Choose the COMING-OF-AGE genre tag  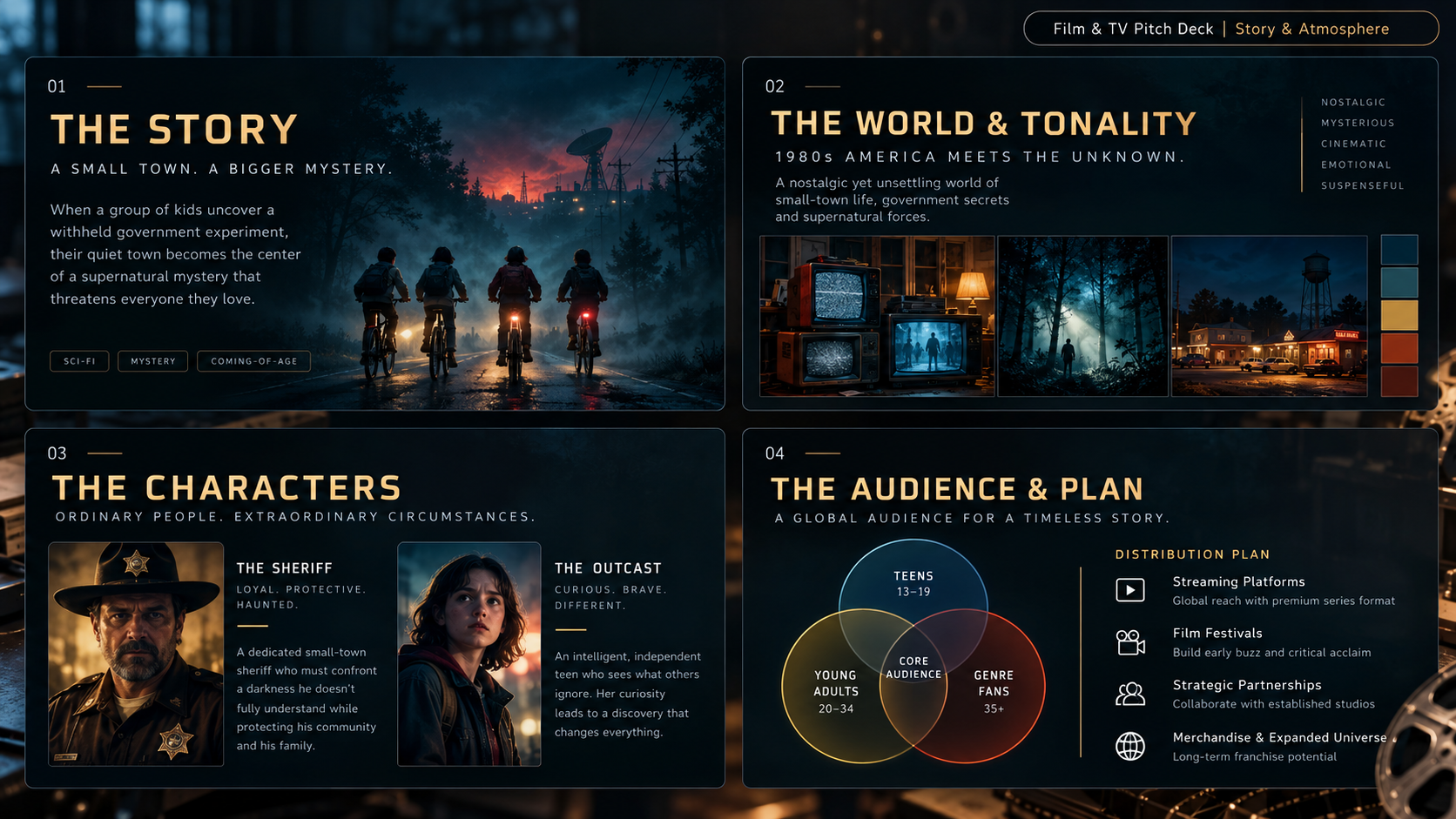click(254, 361)
